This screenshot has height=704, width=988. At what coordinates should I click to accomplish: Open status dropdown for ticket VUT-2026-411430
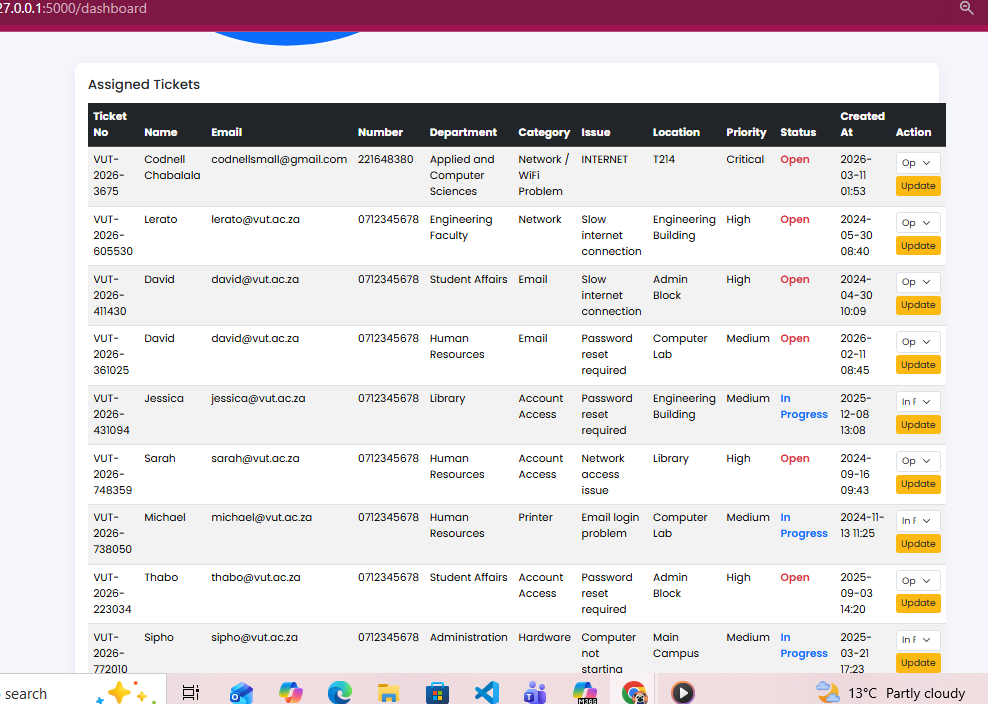pos(917,282)
